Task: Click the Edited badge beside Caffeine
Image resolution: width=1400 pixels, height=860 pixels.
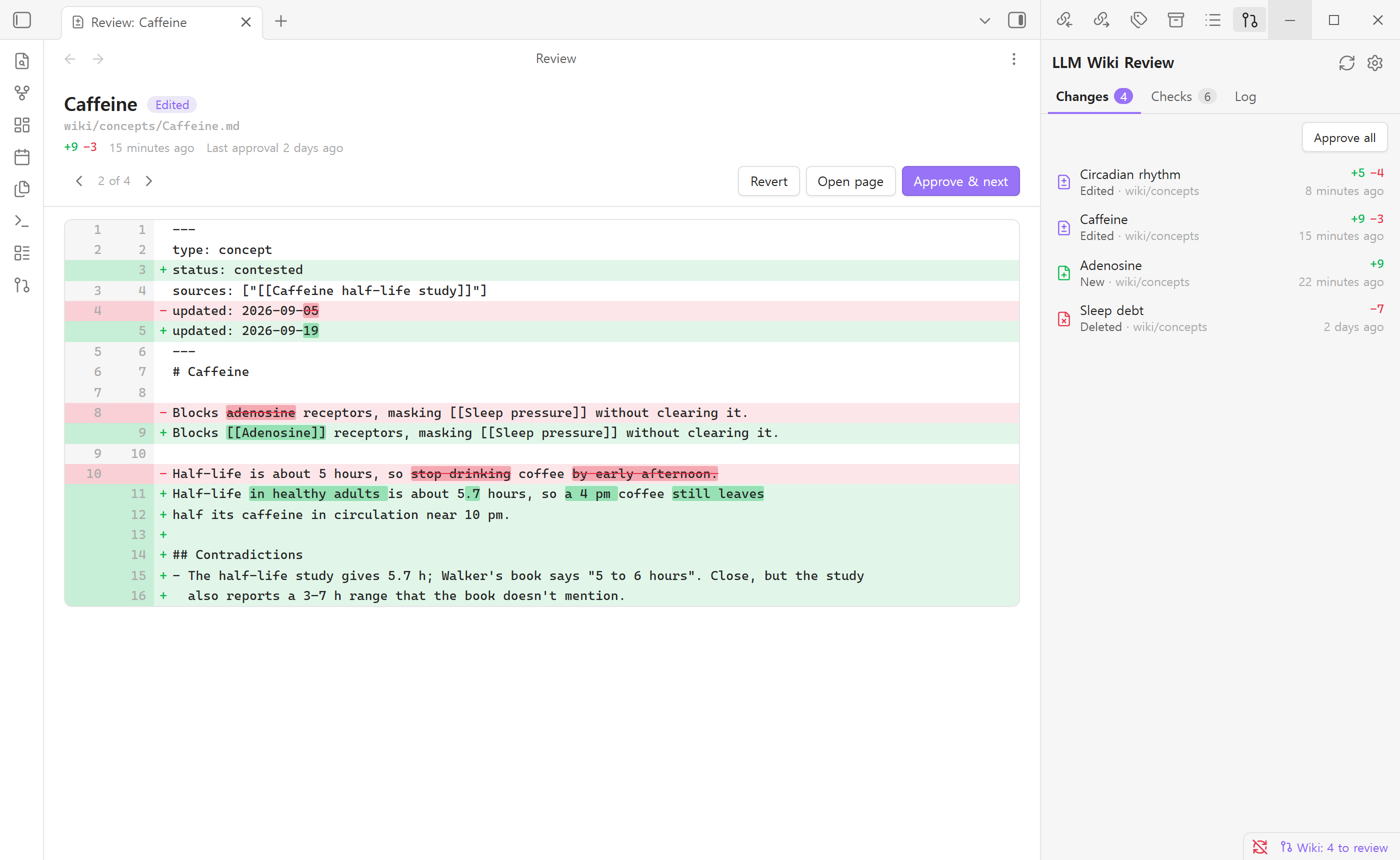Action: pos(171,104)
